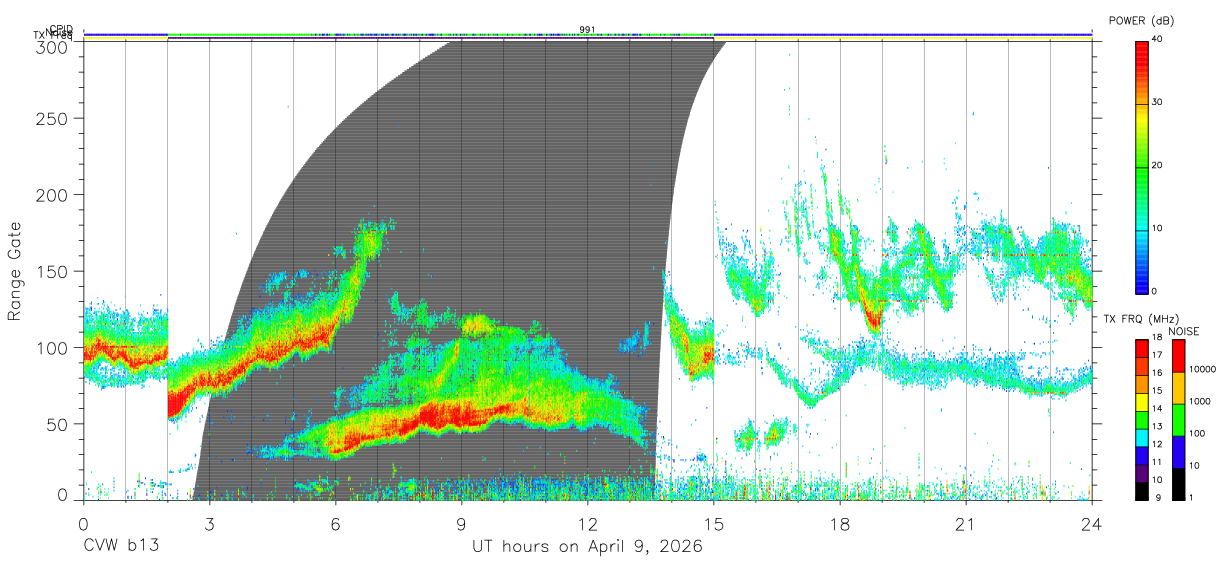
Task: Click the 300 tick on Range Gate axis
Action: click(x=54, y=46)
